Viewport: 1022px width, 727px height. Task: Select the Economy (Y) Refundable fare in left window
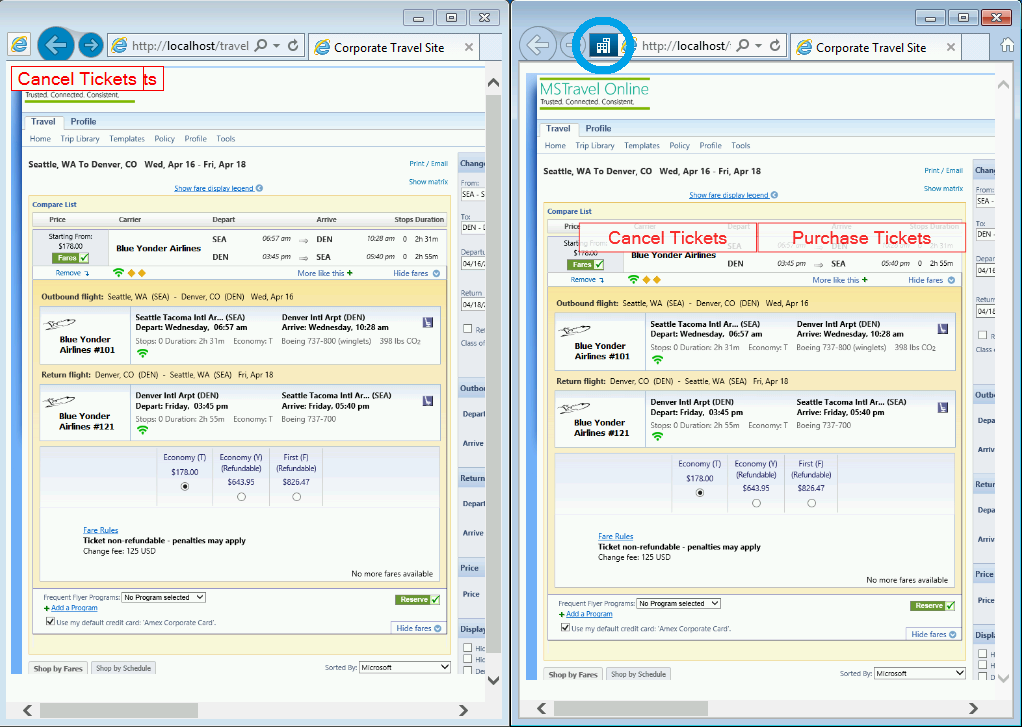pyautogui.click(x=241, y=497)
